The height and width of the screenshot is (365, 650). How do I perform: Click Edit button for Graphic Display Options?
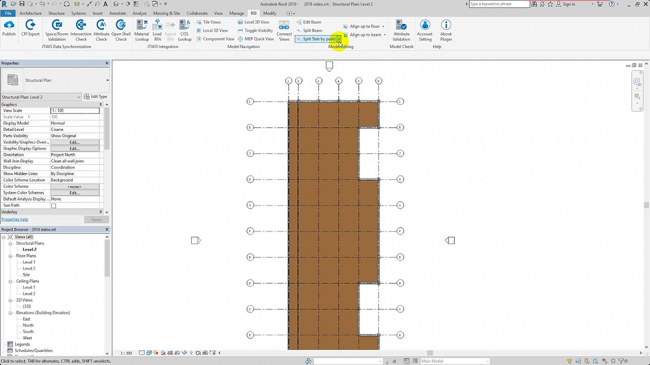click(75, 148)
